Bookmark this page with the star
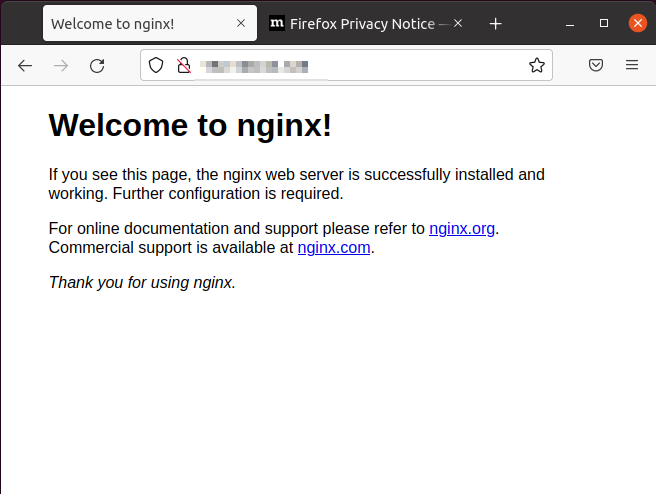This screenshot has height=494, width=656. 537,65
